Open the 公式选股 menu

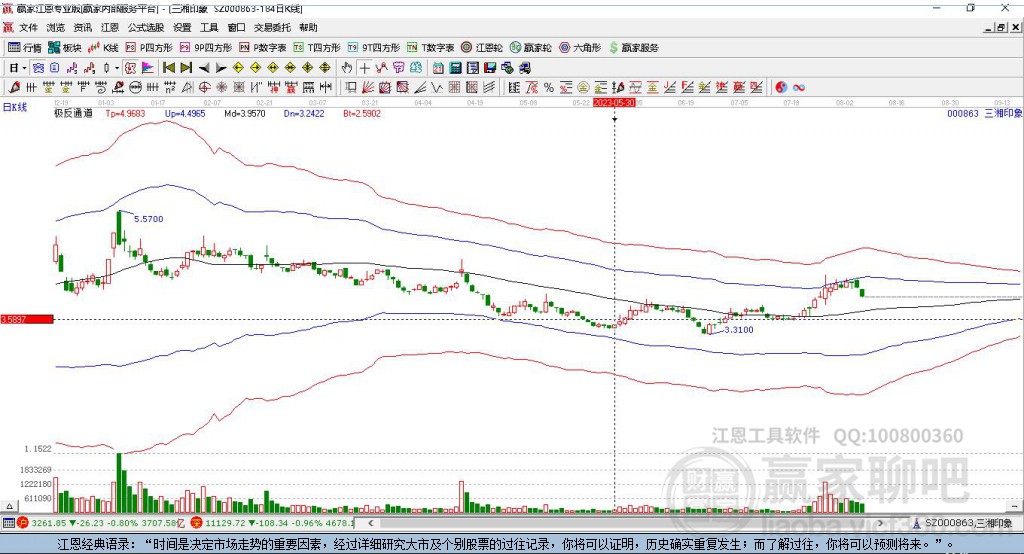pos(146,27)
